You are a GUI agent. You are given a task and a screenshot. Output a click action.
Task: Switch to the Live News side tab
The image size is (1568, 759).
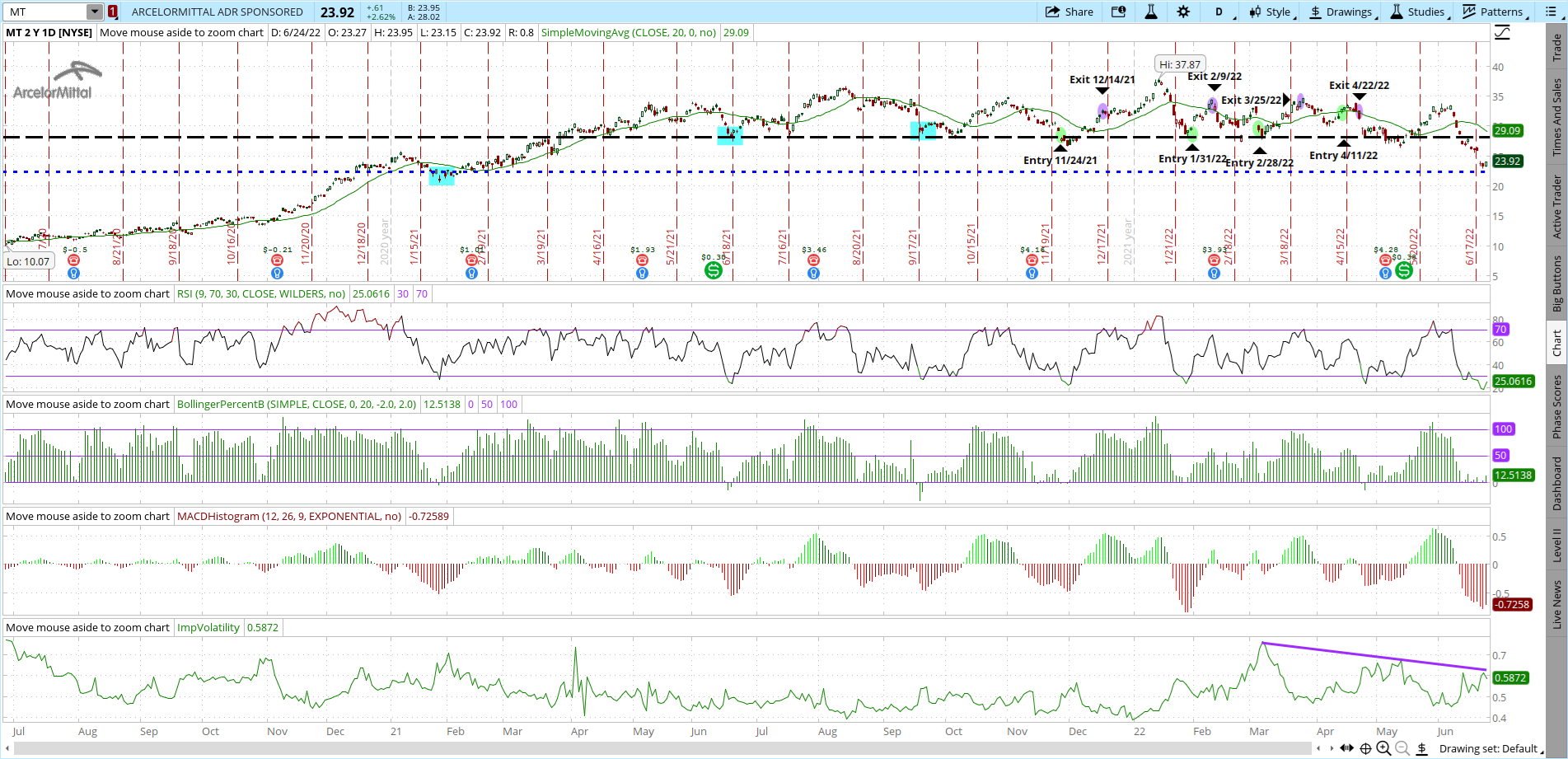[x=1556, y=604]
